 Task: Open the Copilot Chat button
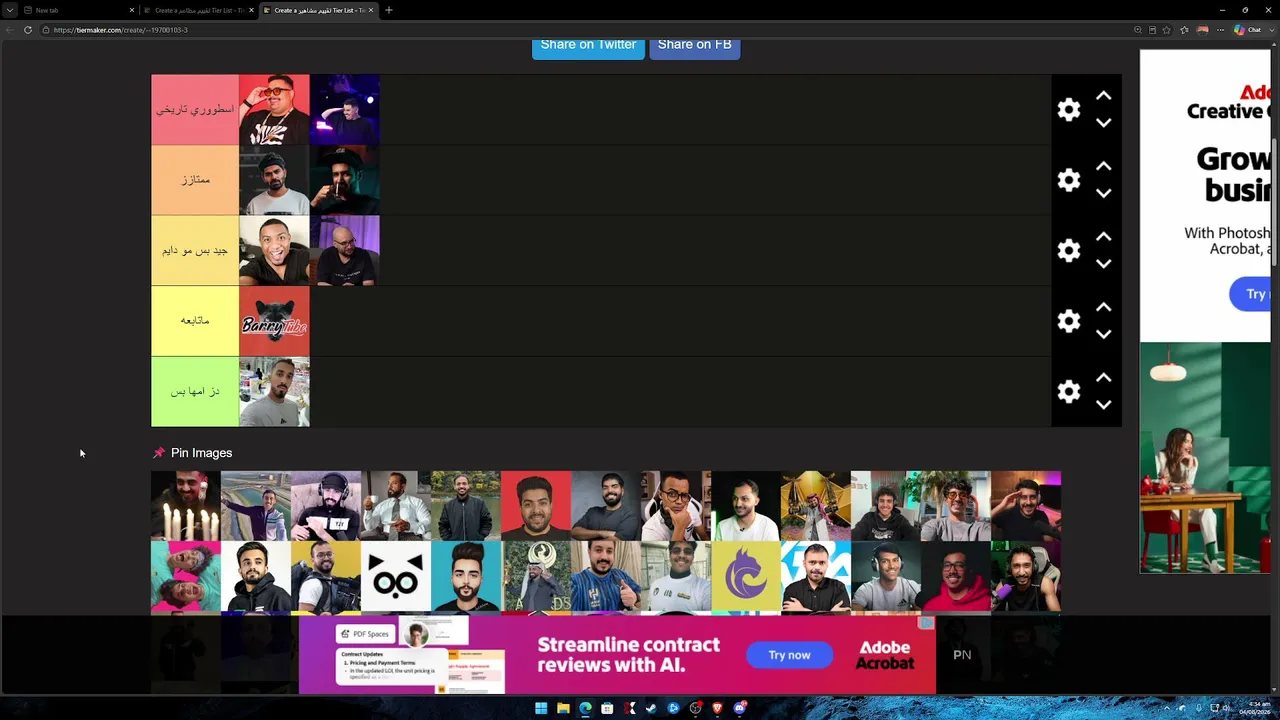[x=1248, y=30]
